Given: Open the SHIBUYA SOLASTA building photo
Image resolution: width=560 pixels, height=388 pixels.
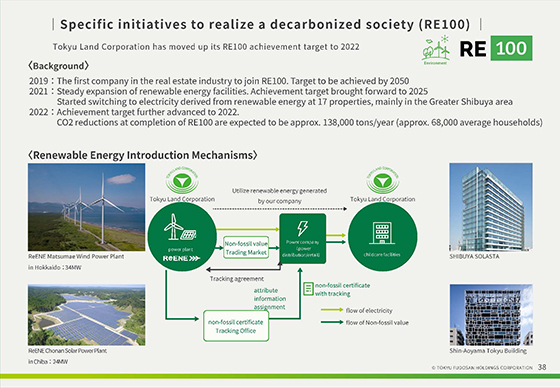Looking at the screenshot, I should [x=491, y=207].
